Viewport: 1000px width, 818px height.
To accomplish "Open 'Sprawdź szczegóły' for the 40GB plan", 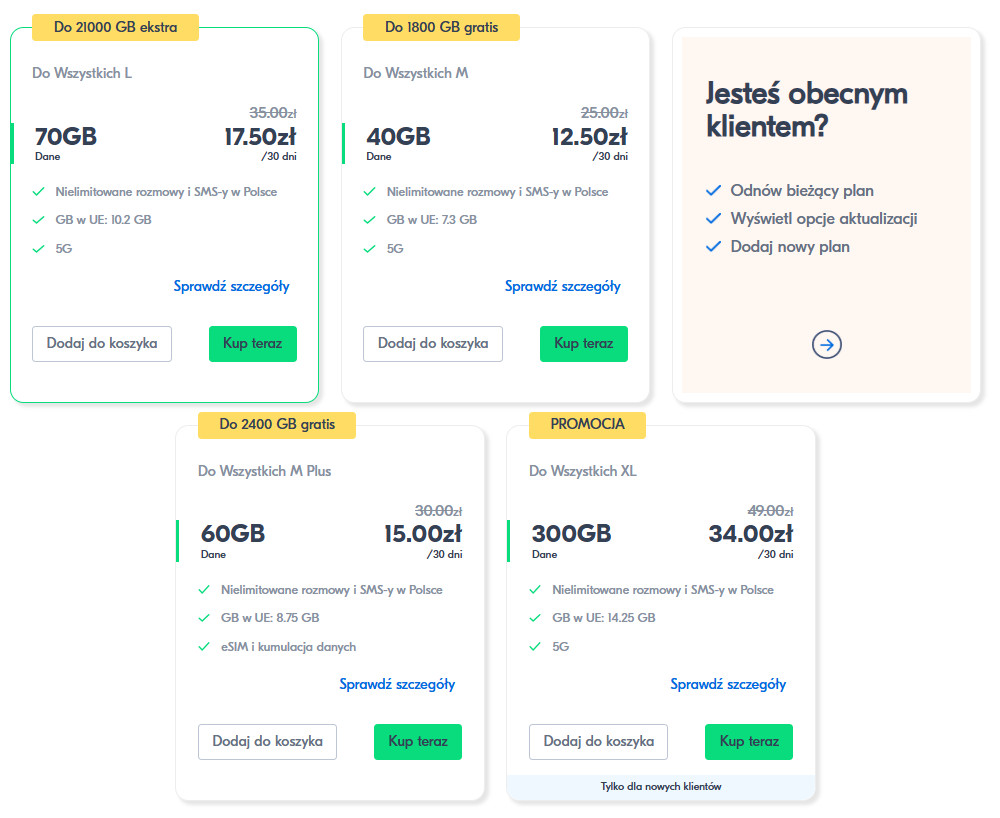I will tap(562, 287).
